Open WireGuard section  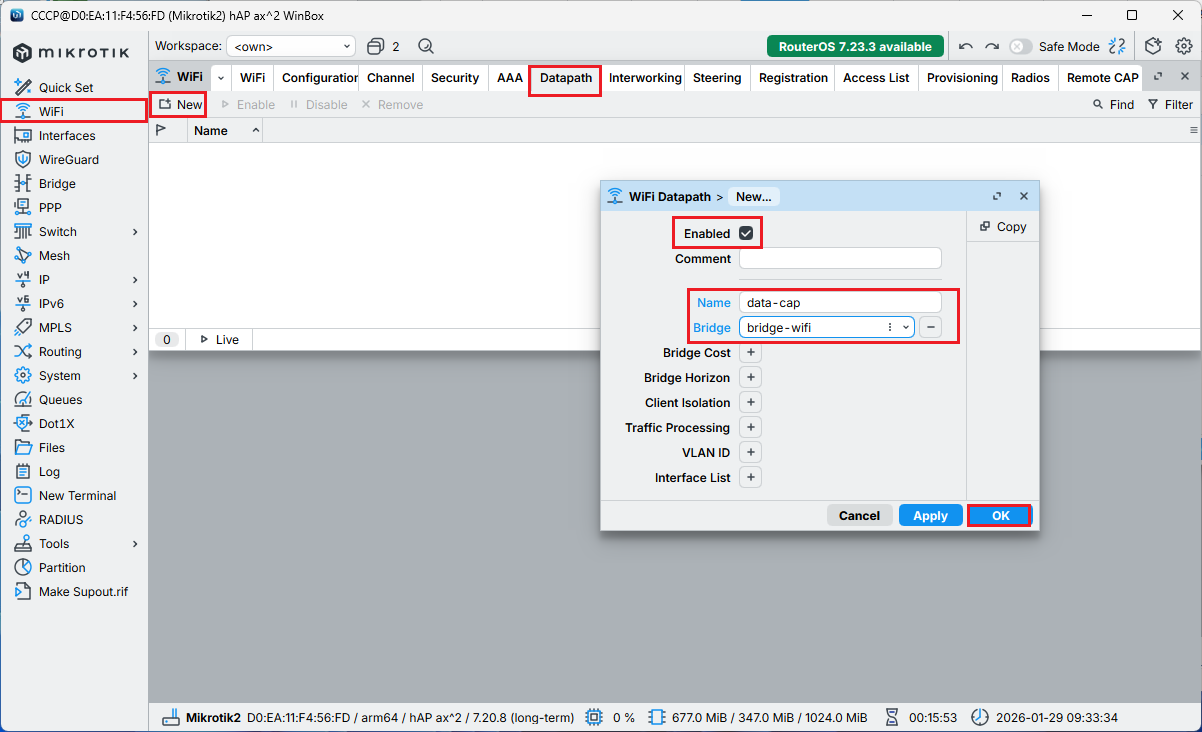tap(69, 160)
